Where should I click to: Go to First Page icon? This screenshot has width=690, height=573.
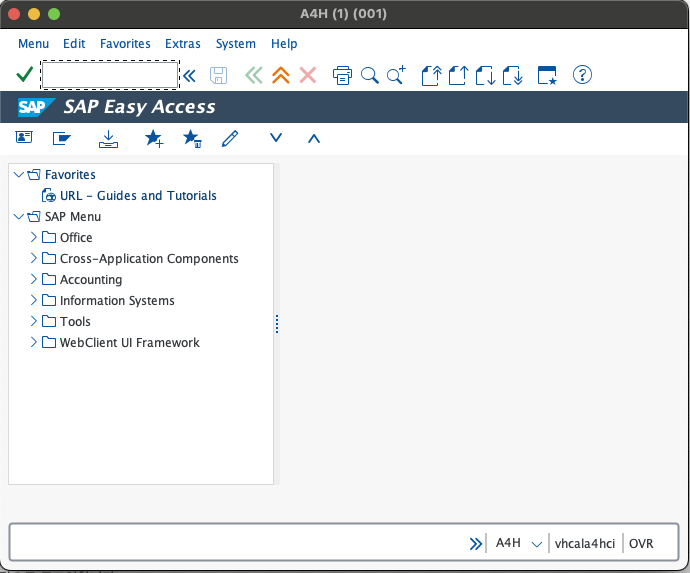(432, 75)
